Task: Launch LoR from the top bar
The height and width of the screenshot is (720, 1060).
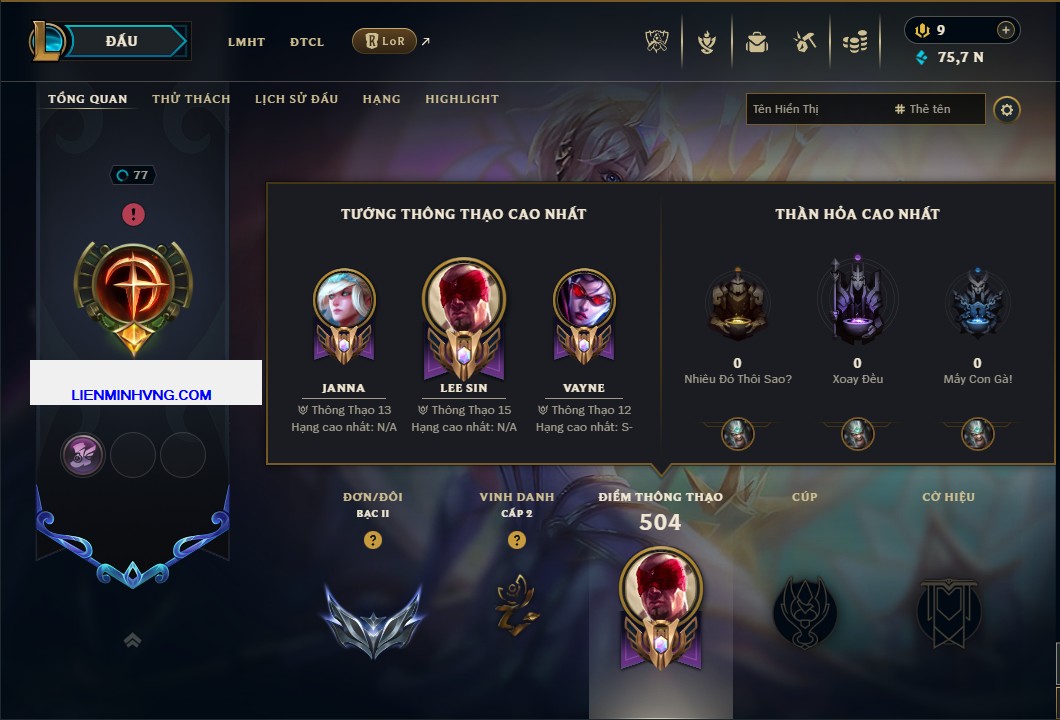Action: [384, 41]
